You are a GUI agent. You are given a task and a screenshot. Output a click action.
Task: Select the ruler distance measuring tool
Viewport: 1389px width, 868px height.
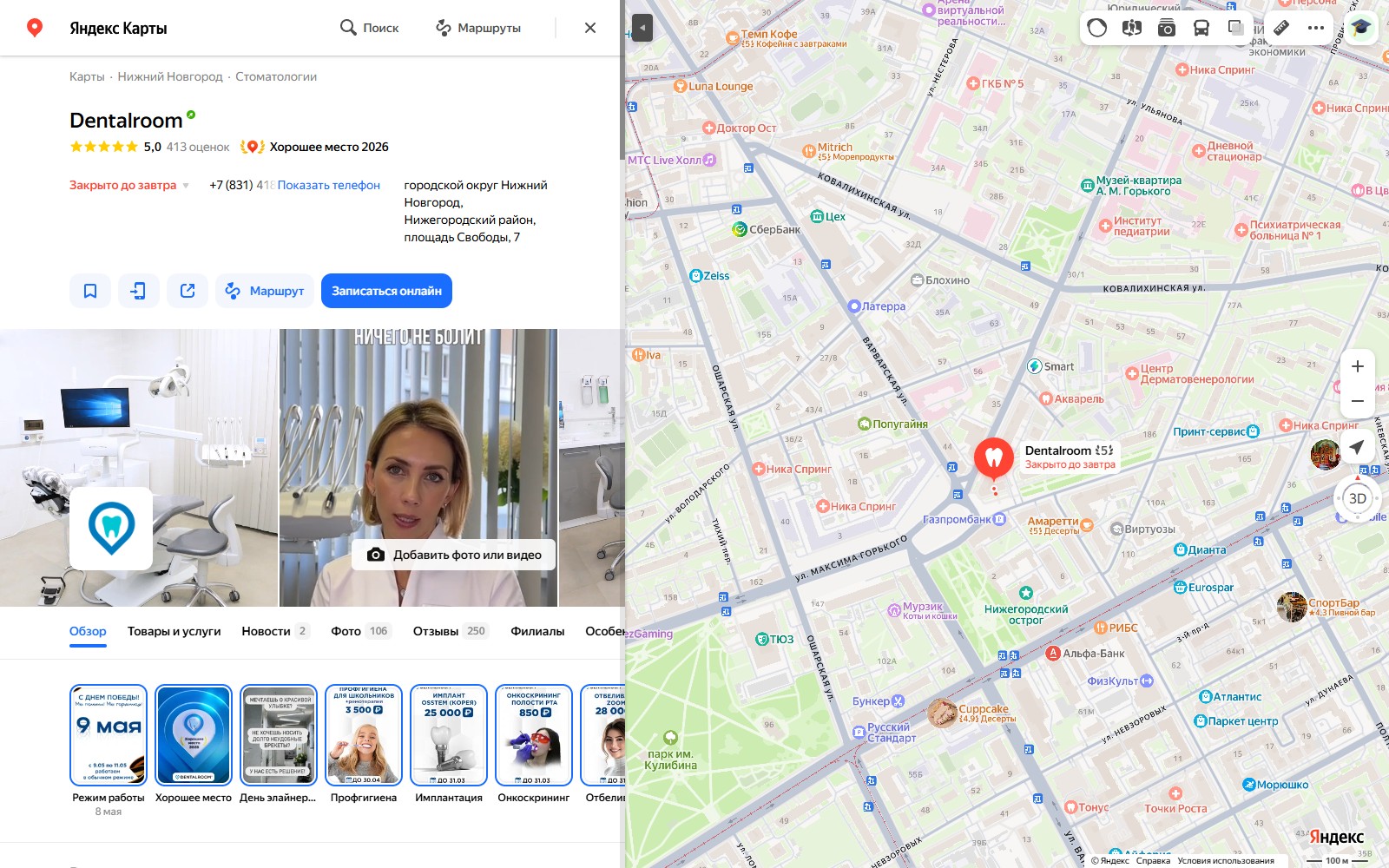click(1281, 28)
